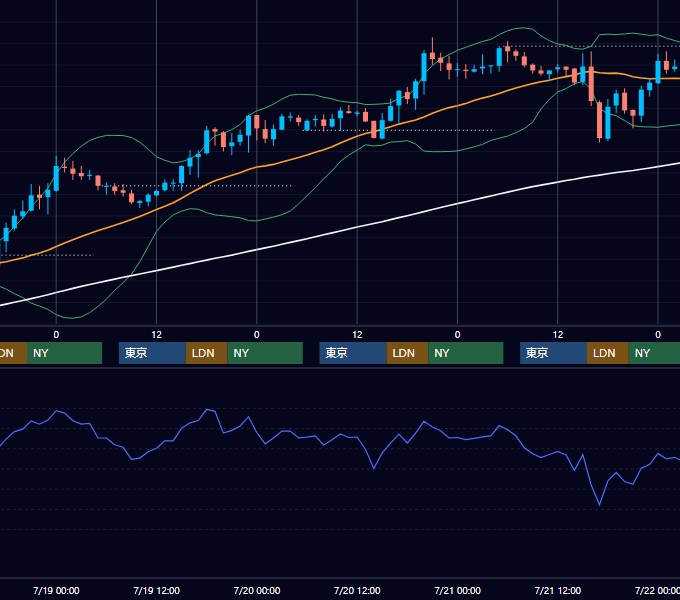
Task: Select the 東京 session block on 7/21
Action: (553, 353)
